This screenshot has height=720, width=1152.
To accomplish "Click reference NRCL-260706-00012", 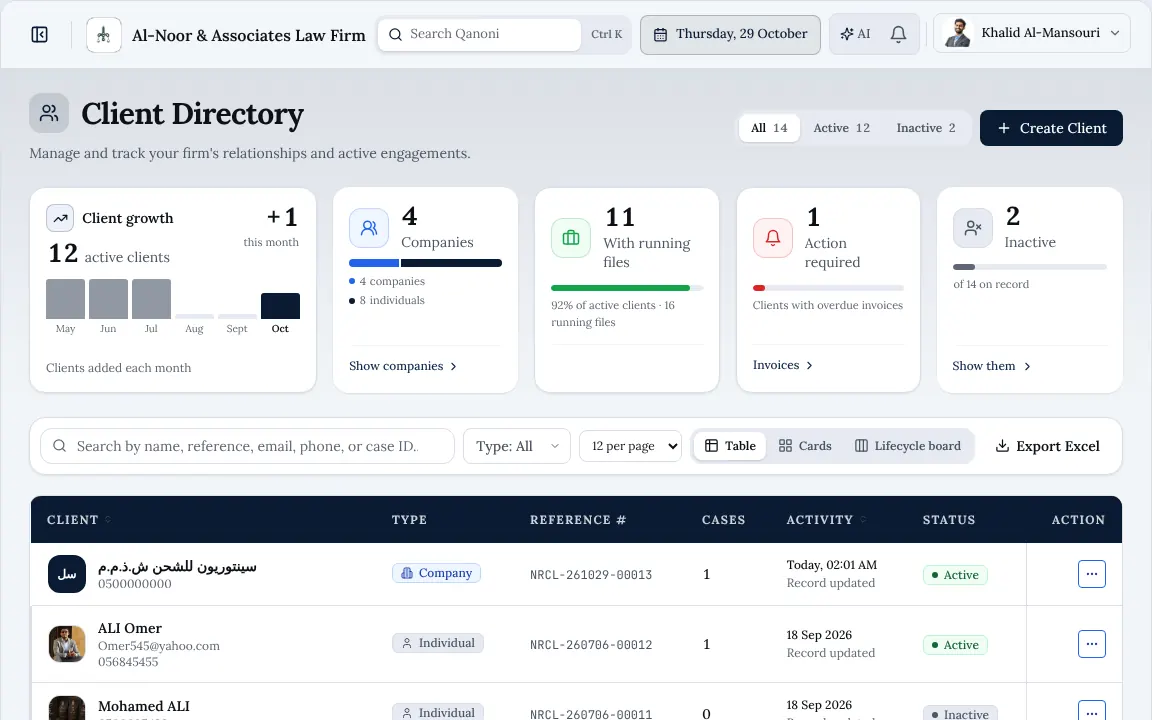I will [591, 644].
